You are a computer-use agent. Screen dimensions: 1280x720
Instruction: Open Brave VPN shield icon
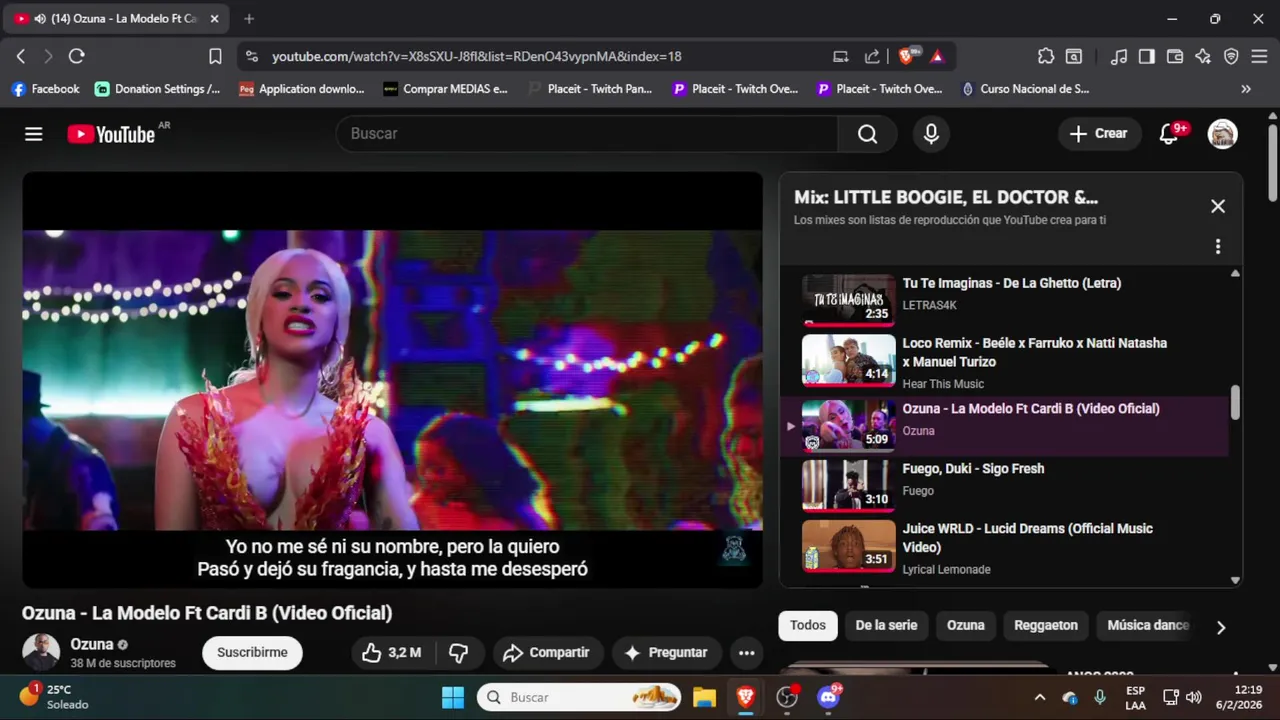[1231, 57]
